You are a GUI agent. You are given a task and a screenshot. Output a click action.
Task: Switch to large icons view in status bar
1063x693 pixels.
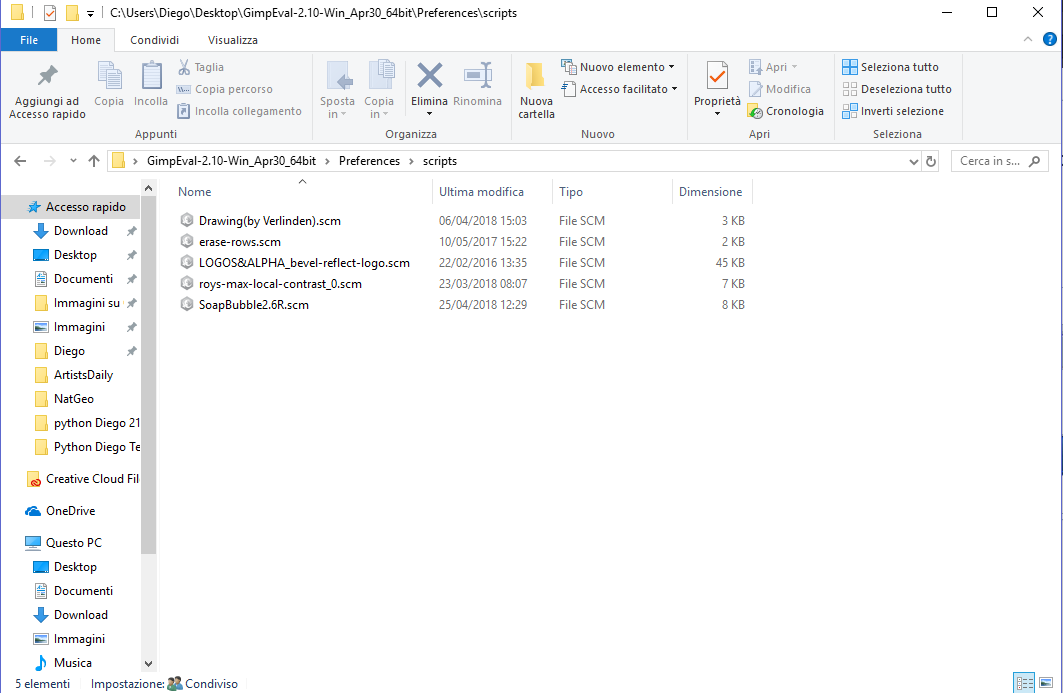[1046, 683]
